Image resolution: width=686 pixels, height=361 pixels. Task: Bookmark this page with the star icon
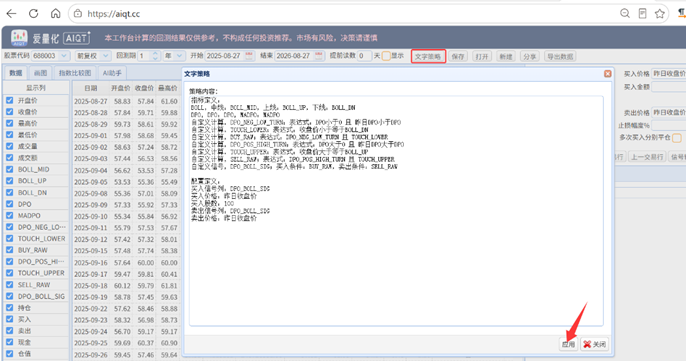click(660, 14)
